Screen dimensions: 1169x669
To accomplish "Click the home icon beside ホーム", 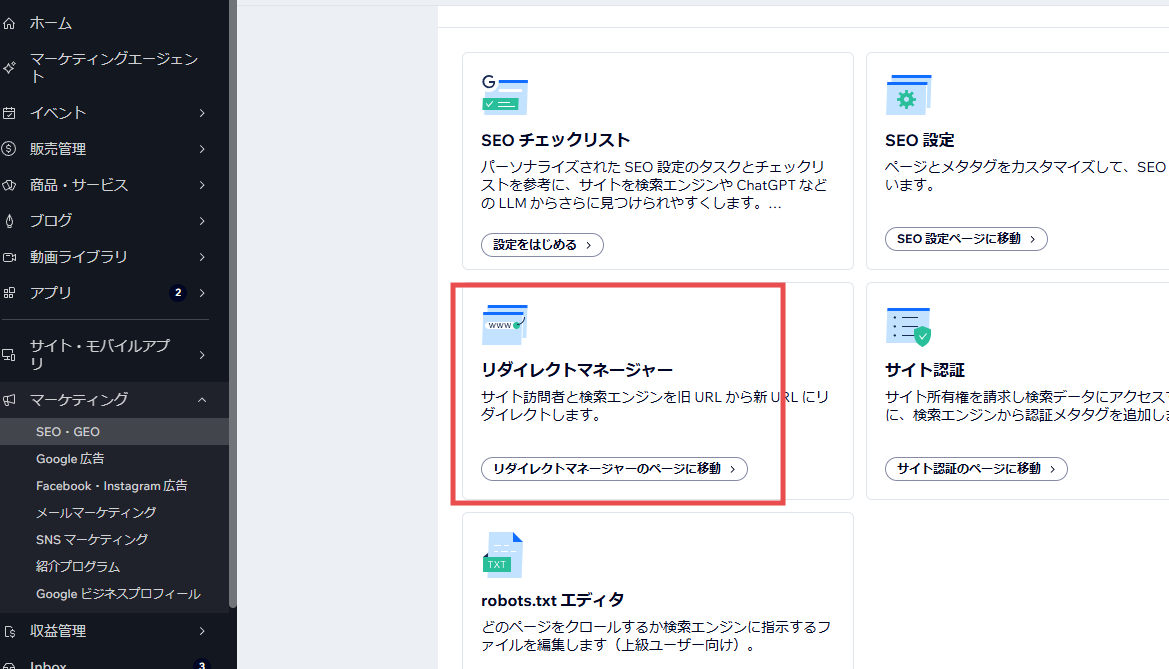I will (11, 22).
